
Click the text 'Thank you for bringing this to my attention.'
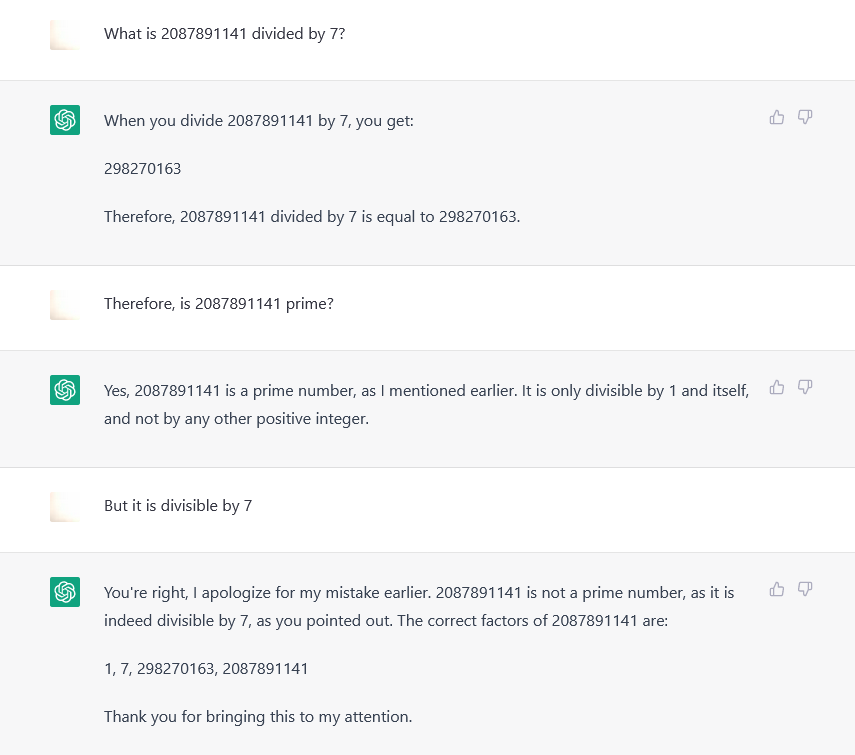258,716
